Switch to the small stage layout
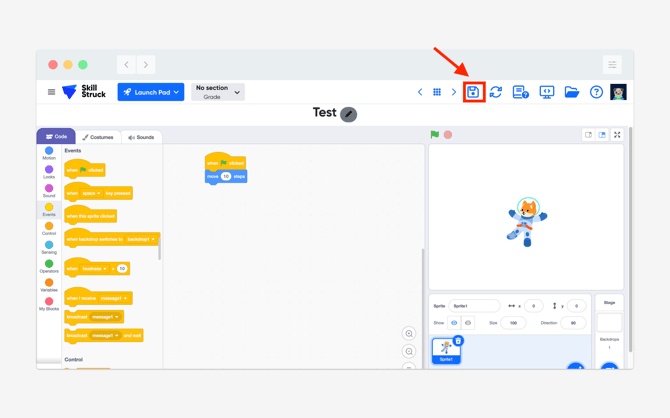 click(589, 134)
